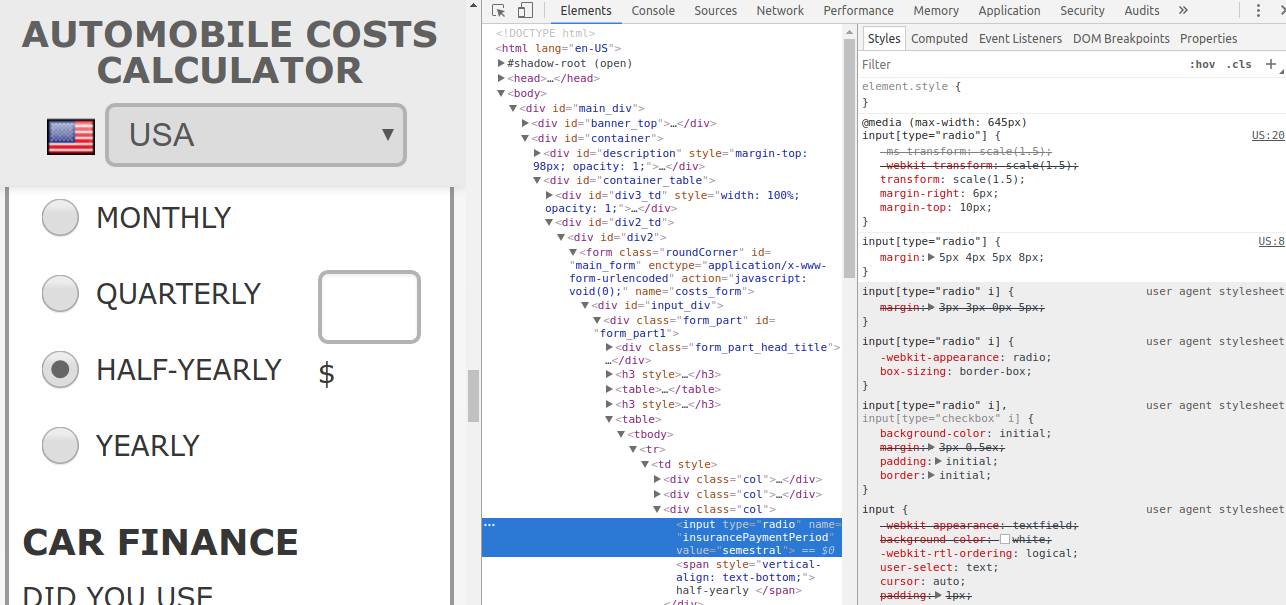1286x605 pixels.
Task: Collapse the form_part1 div node
Action: click(597, 320)
